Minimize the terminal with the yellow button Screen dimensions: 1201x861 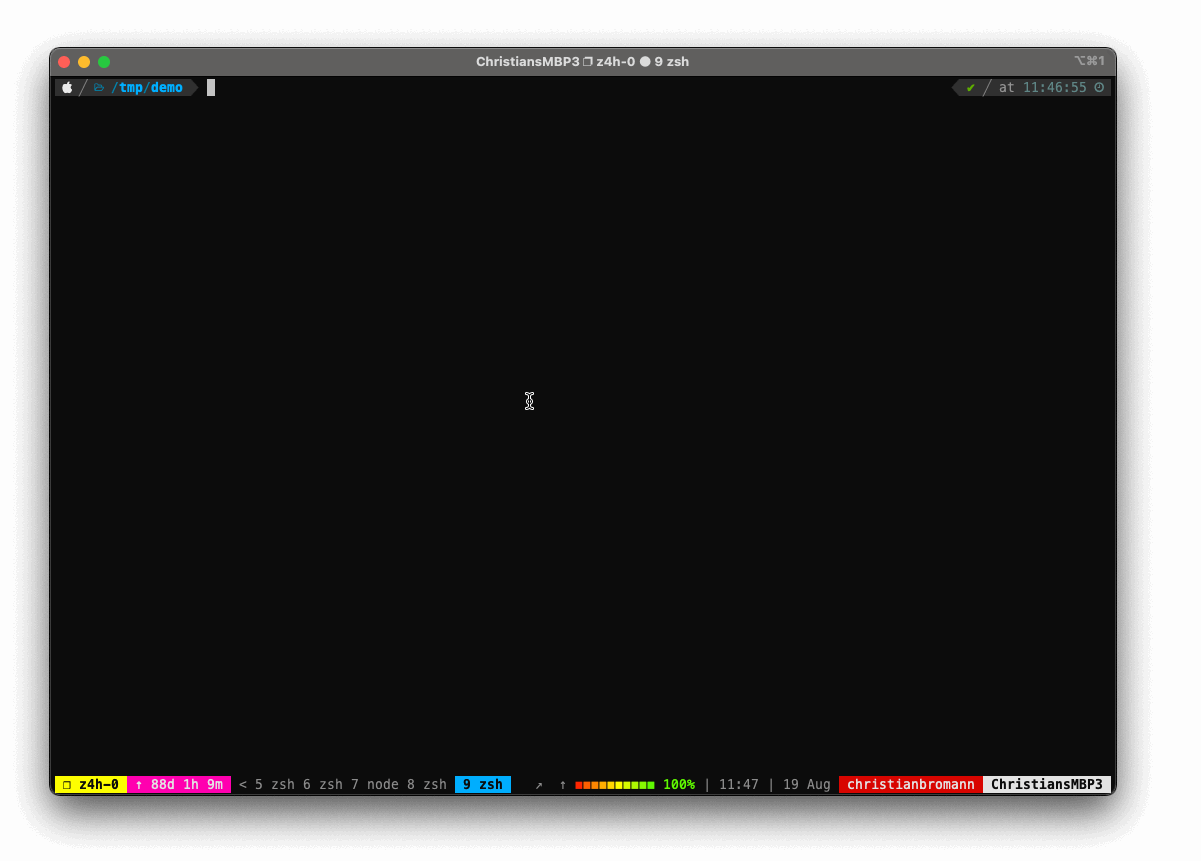84,62
